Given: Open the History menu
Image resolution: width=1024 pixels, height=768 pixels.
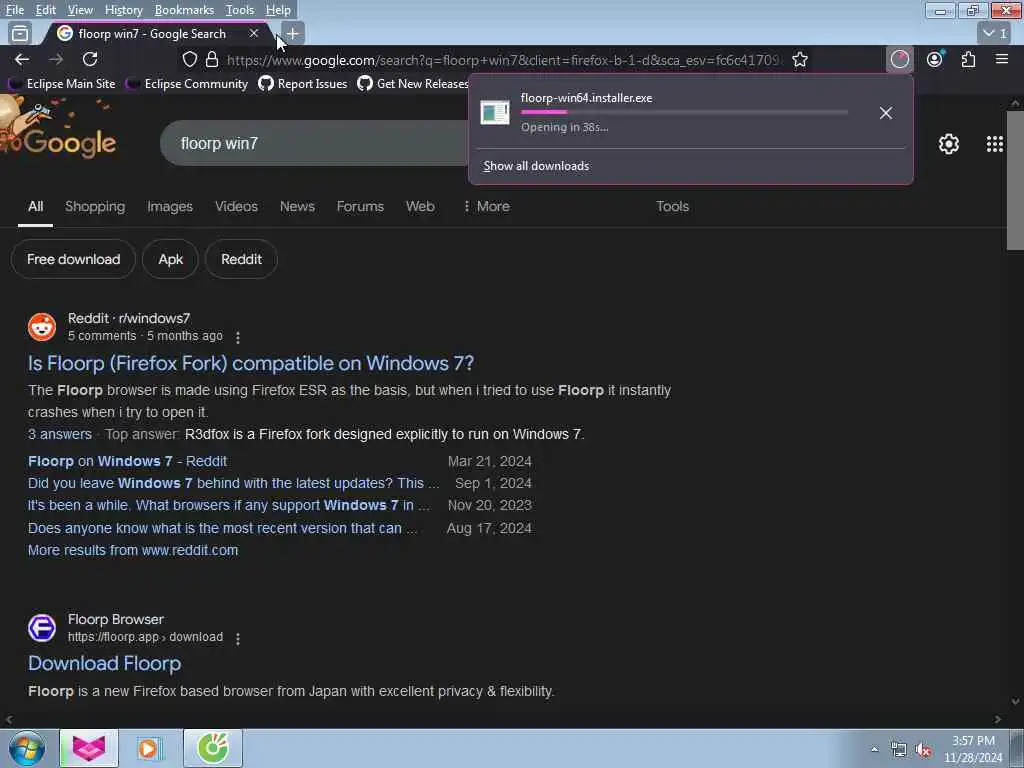Looking at the screenshot, I should tap(123, 10).
